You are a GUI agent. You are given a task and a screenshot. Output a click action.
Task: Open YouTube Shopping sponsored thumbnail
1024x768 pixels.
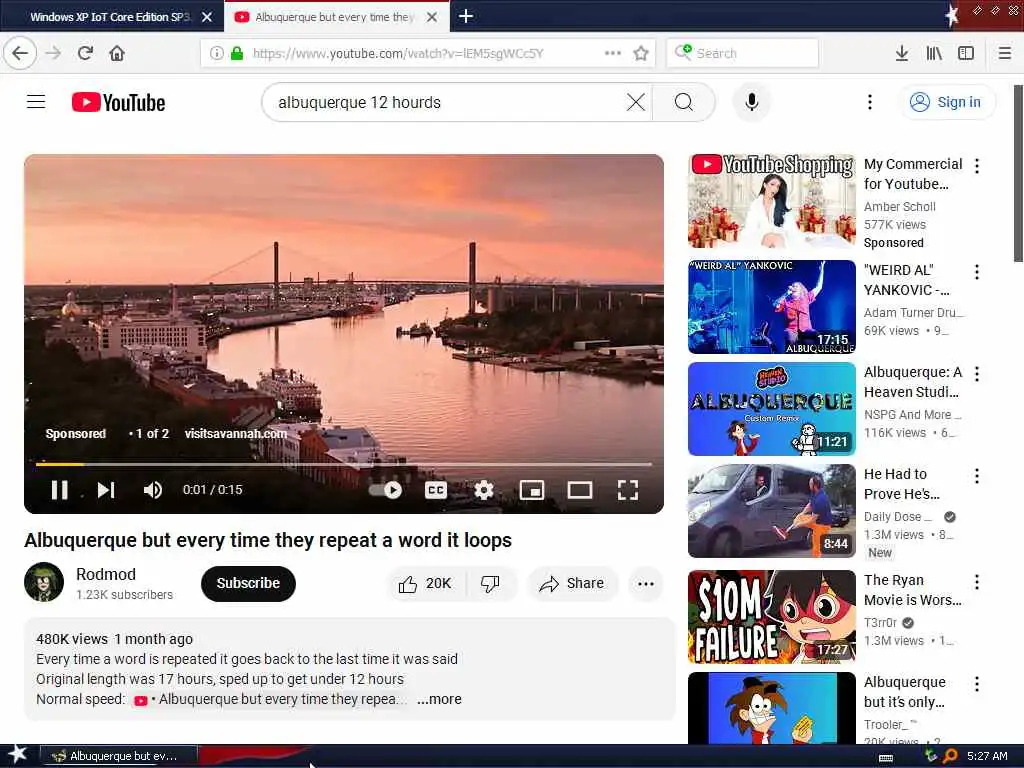tap(771, 201)
